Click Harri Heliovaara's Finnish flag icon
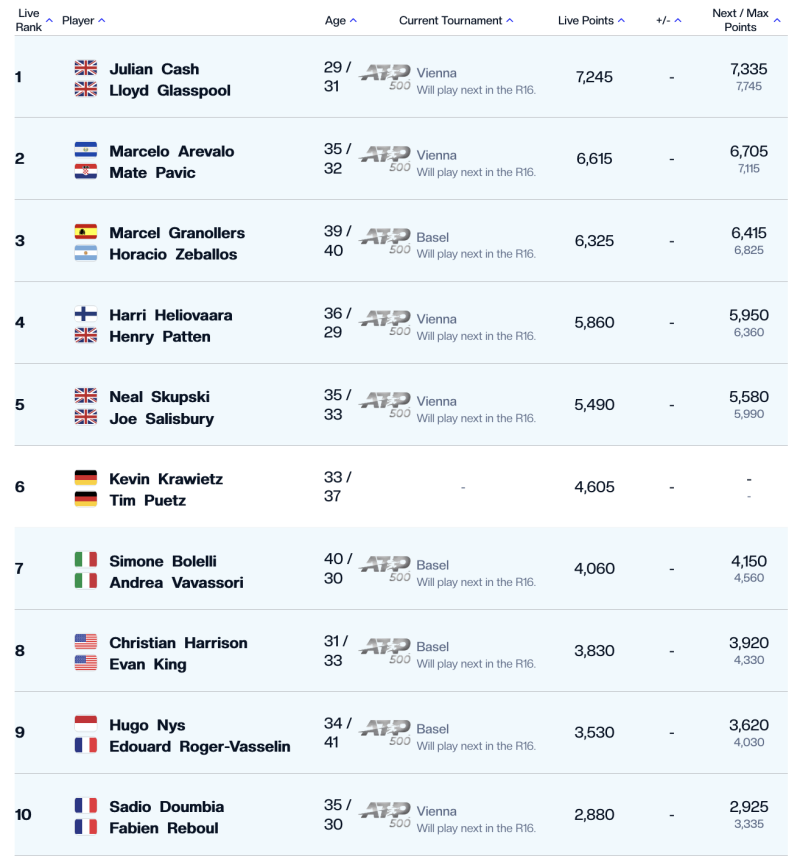The image size is (800, 865). [x=86, y=314]
